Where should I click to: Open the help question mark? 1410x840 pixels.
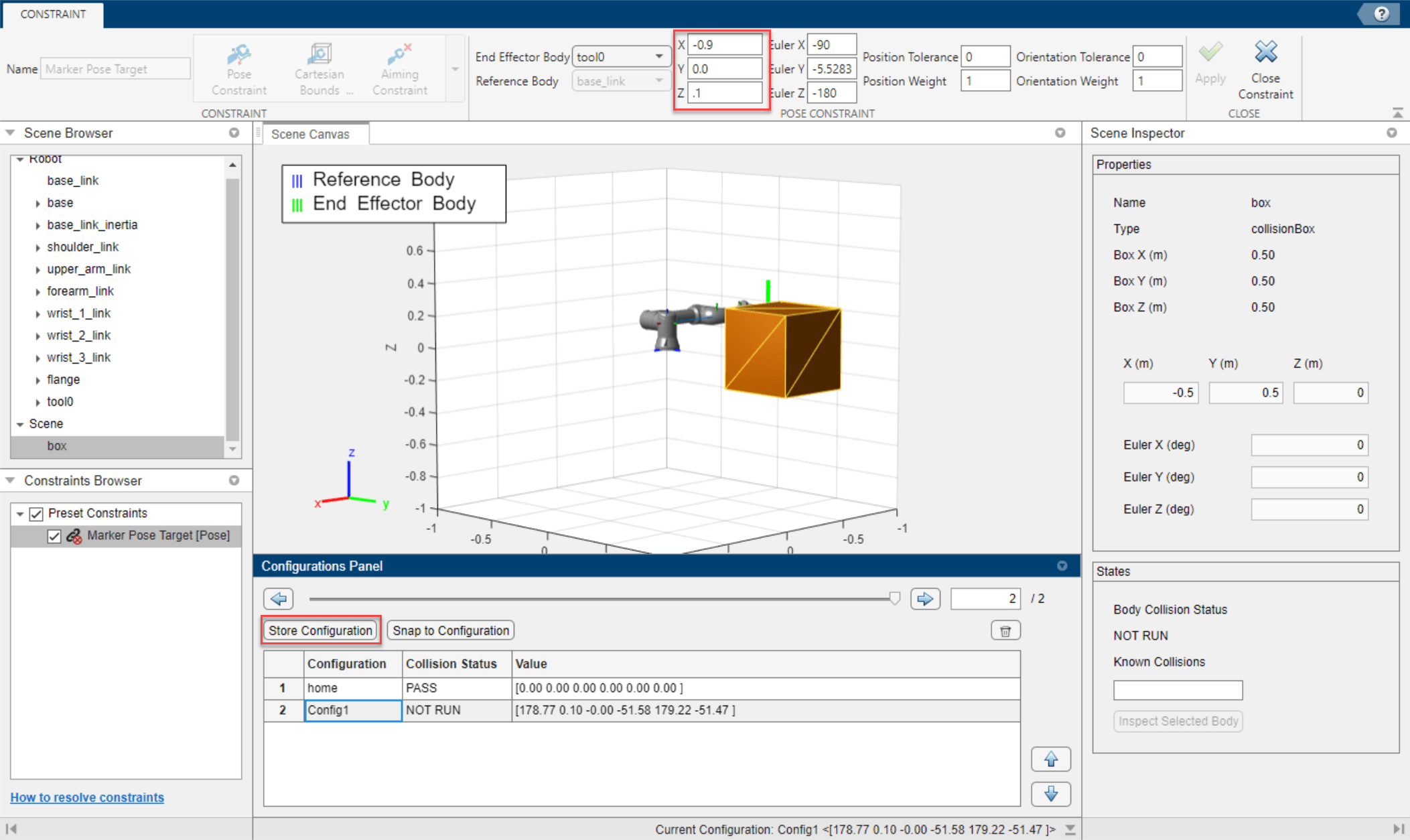[1381, 13]
